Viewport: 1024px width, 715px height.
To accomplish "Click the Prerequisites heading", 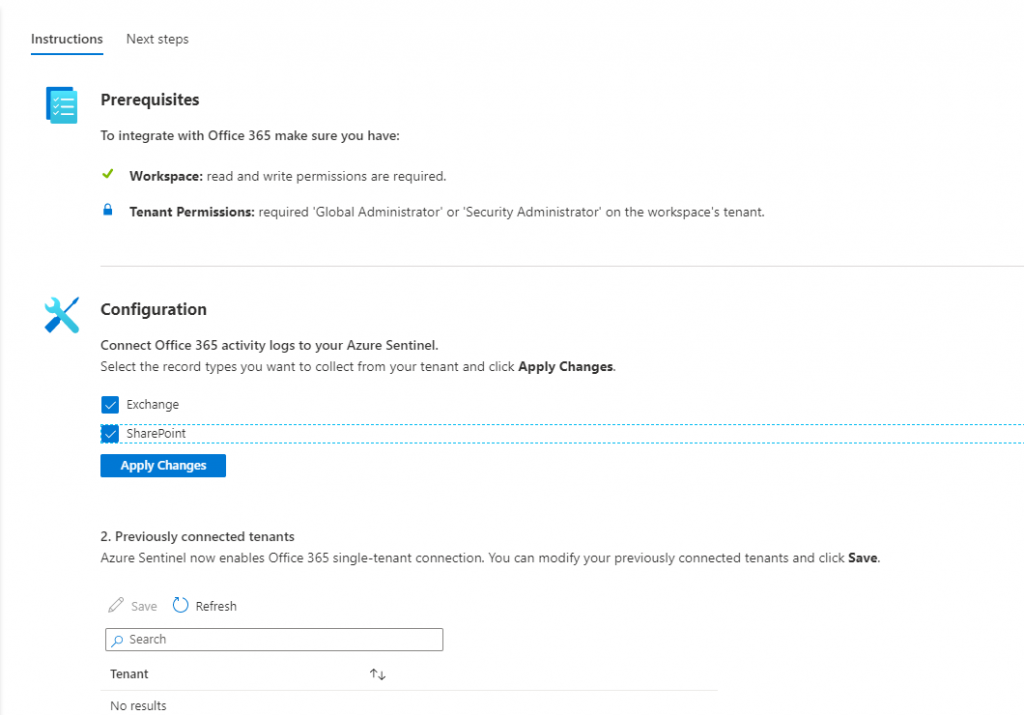I will [150, 100].
